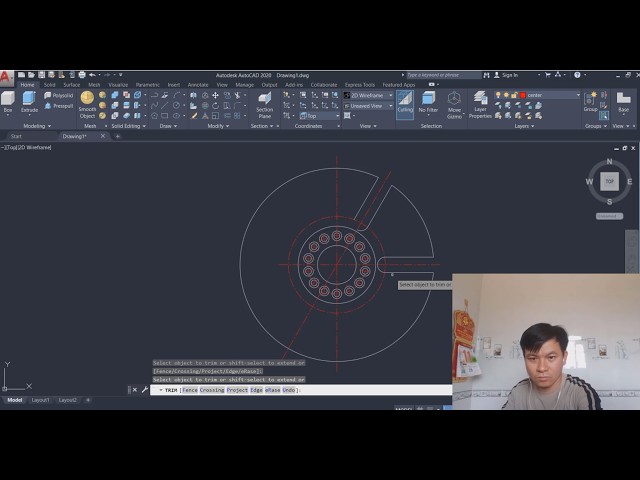Open Layer Properties manager
The width and height of the screenshot is (640, 480).
(480, 105)
